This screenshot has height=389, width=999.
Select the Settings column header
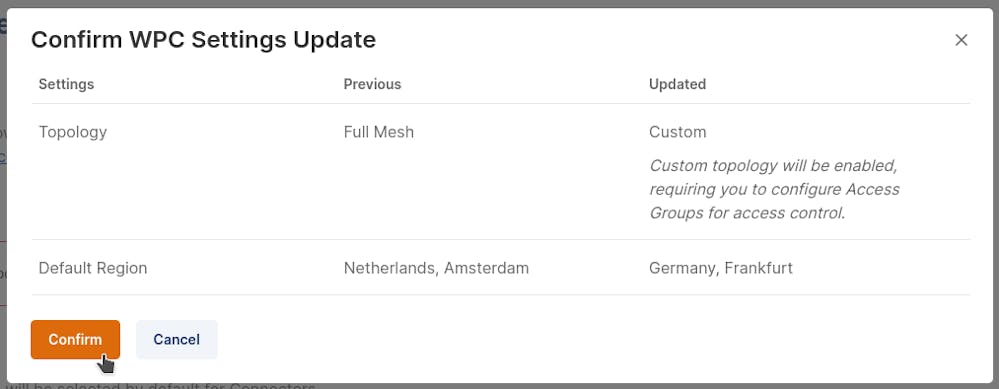pos(66,84)
